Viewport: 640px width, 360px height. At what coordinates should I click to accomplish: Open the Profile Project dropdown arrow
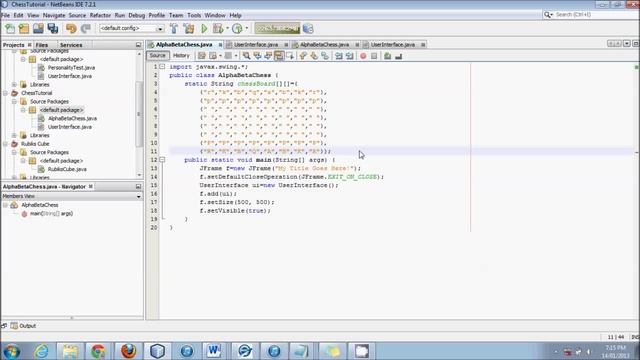[247, 29]
